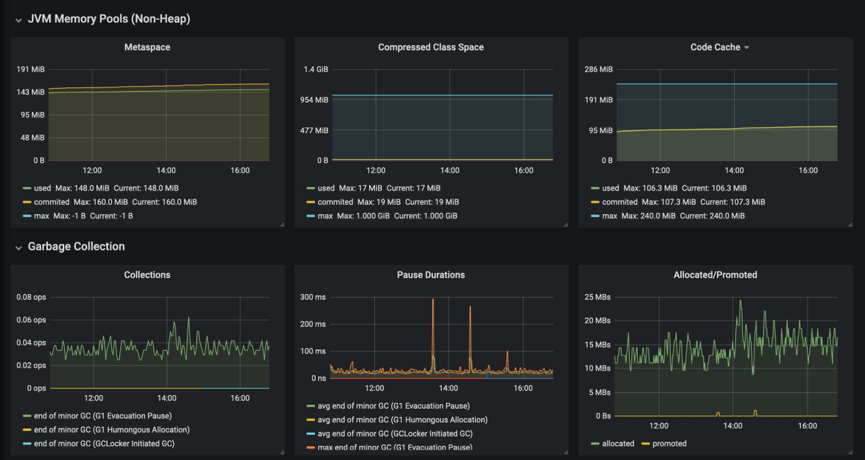The height and width of the screenshot is (460, 865).
Task: Click the Metaspace max legend blue color swatch
Action: click(x=27, y=216)
